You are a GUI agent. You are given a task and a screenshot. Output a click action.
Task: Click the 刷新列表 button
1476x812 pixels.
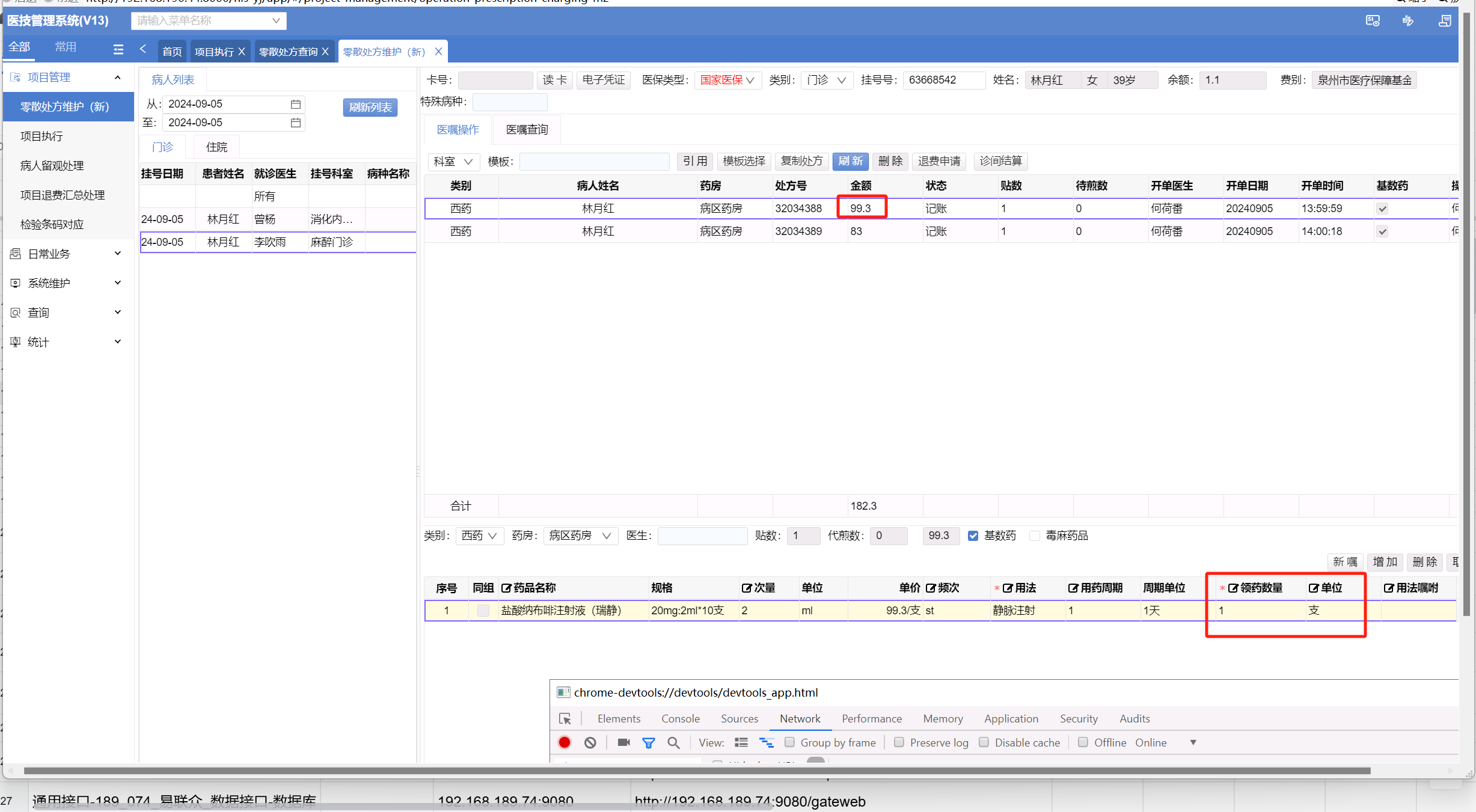point(370,107)
